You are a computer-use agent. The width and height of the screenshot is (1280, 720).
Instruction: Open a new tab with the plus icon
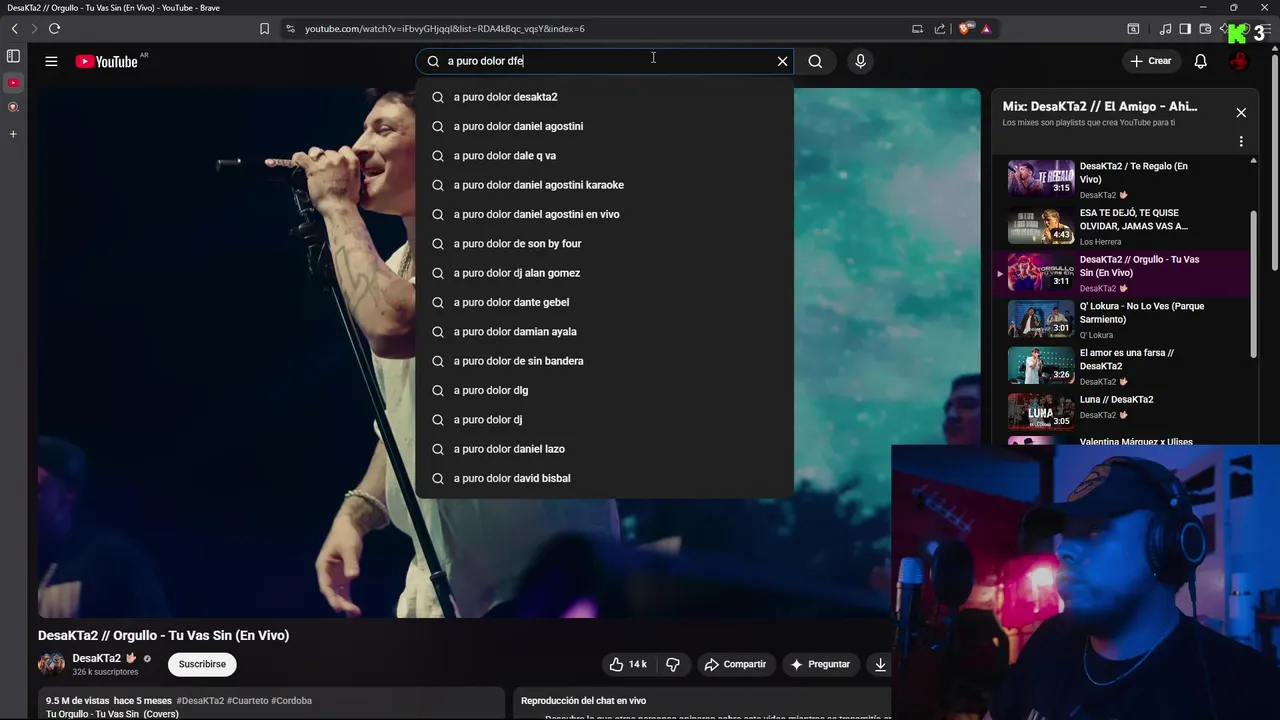pyautogui.click(x=13, y=134)
